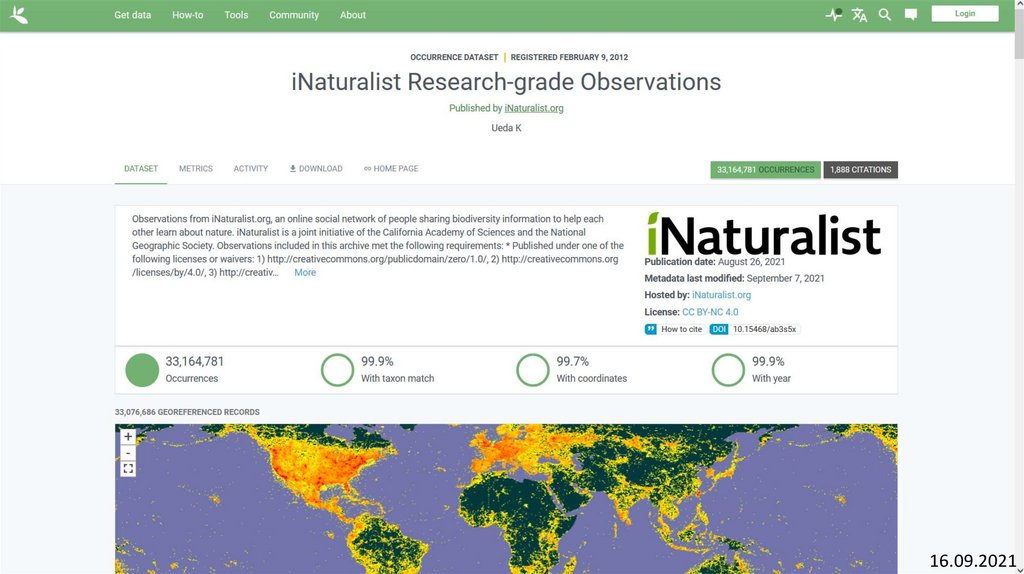Switch to the Activity tab
Image resolution: width=1024 pixels, height=574 pixels.
(251, 169)
